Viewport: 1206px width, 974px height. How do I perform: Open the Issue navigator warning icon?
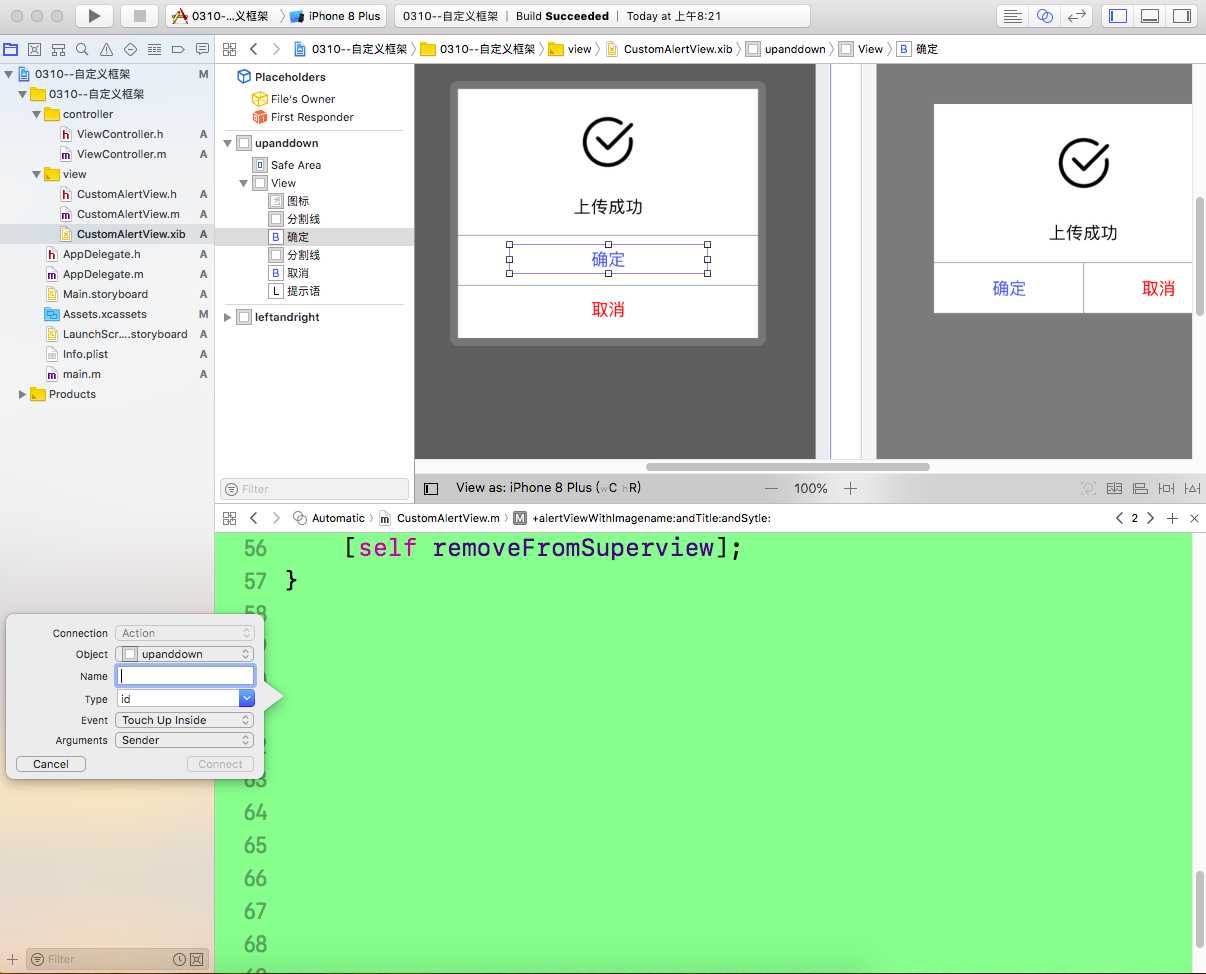tap(106, 49)
